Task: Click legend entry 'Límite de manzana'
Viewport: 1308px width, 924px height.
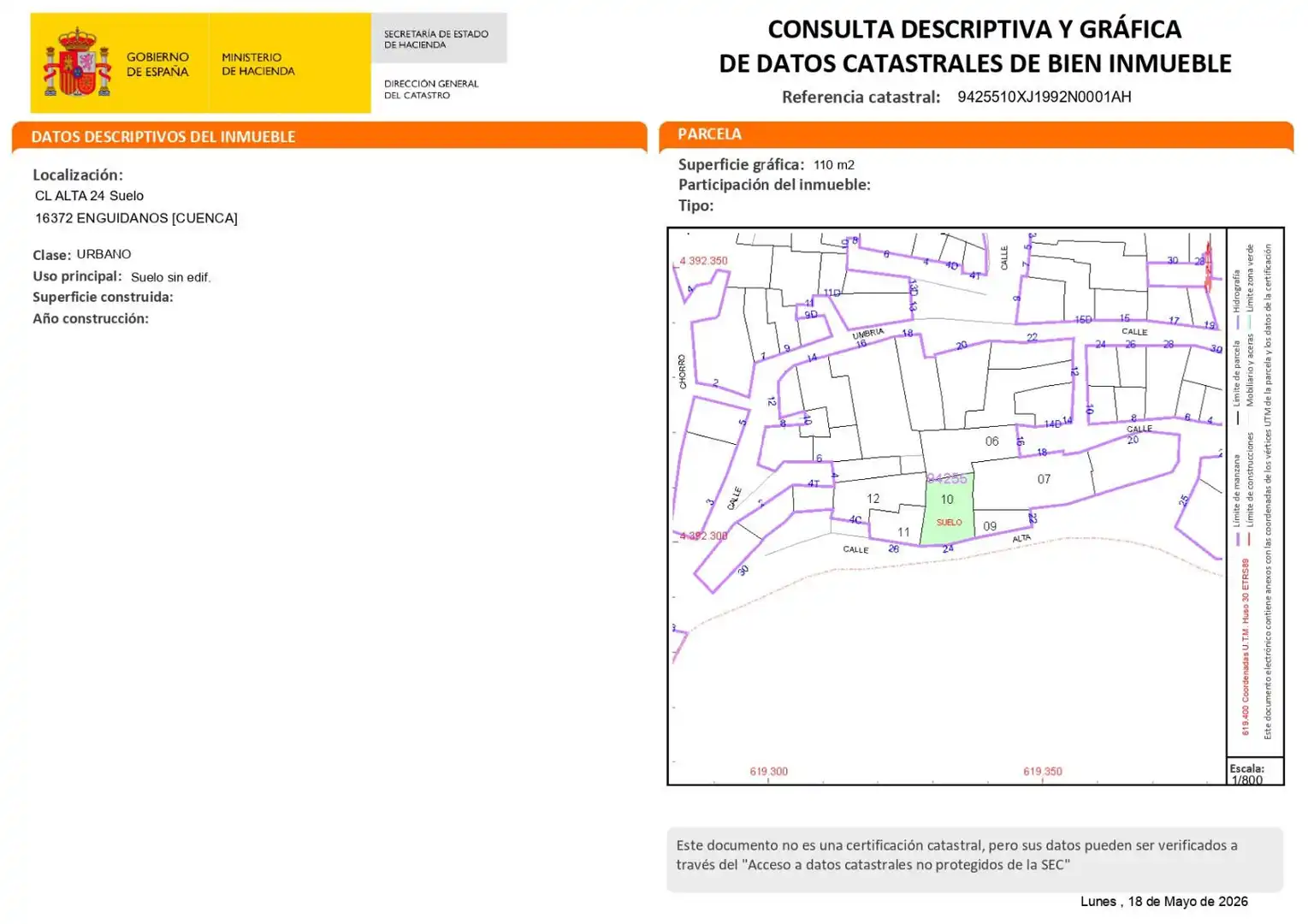Action: [x=1236, y=499]
